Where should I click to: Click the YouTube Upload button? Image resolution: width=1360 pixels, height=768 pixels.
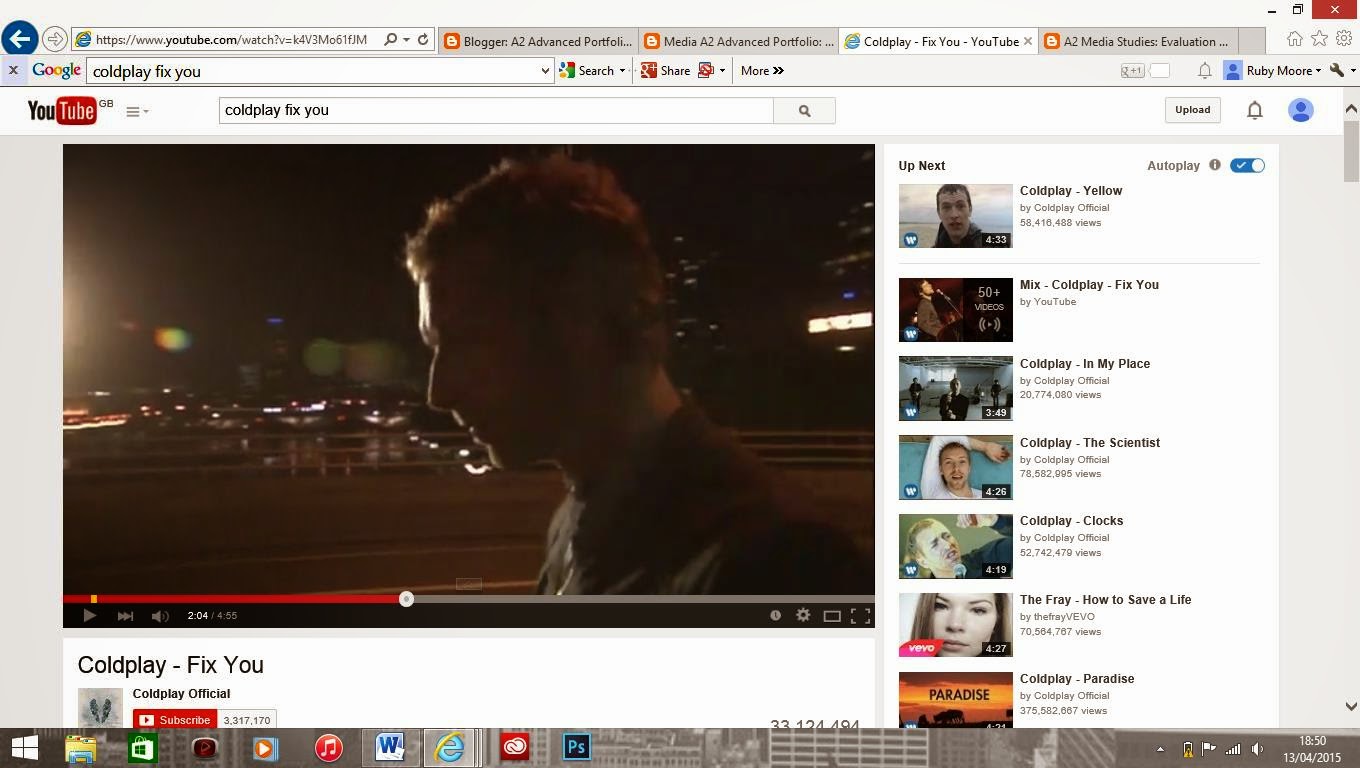[x=1192, y=110]
